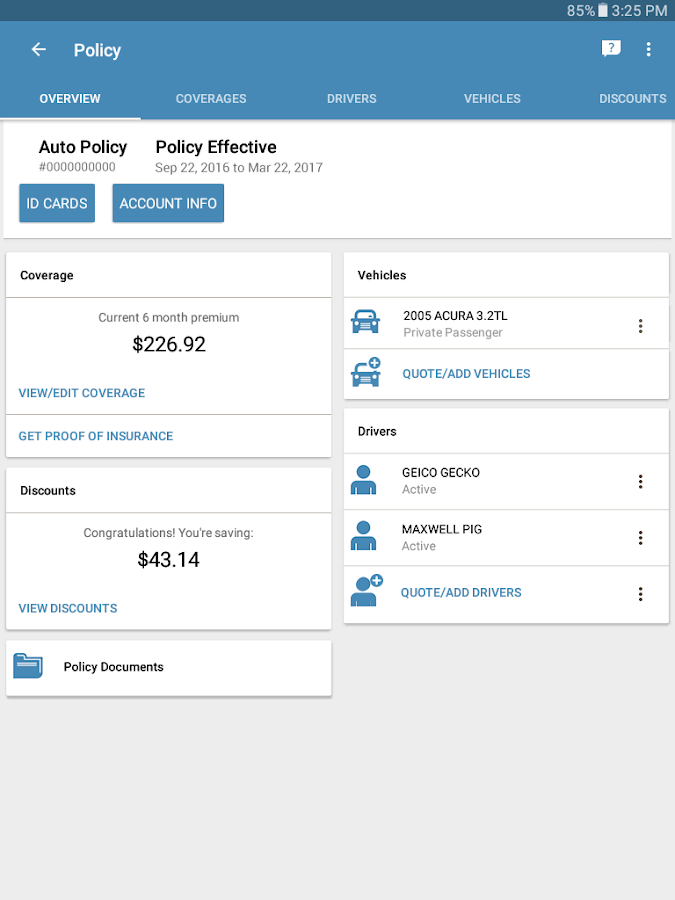Follow the View/Edit Coverage link

[82, 393]
